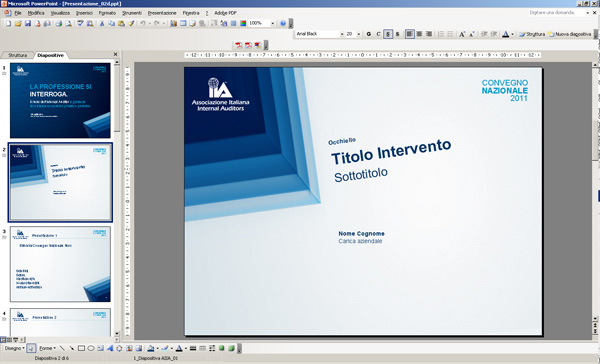Click the Save floppy disk icon
Image resolution: width=600 pixels, height=364 pixels.
(x=28, y=23)
